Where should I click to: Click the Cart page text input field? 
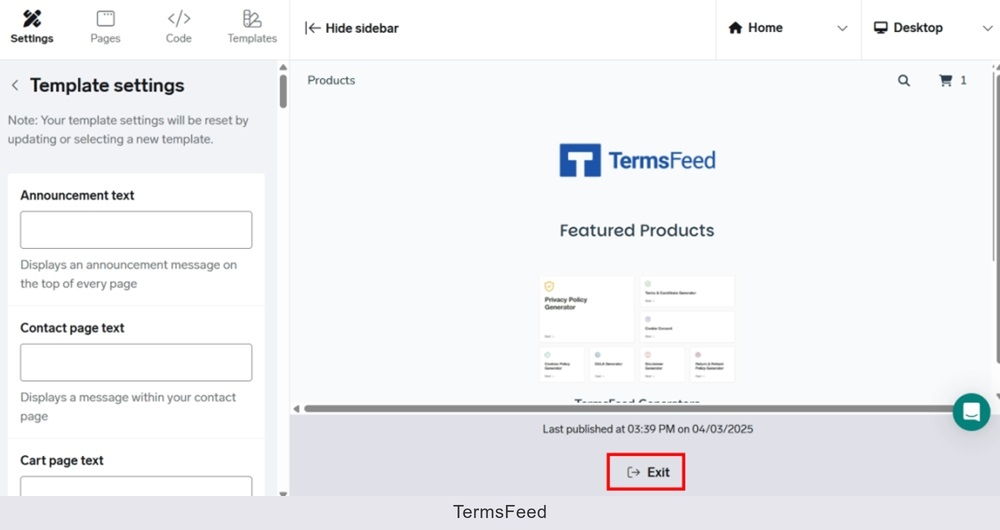coord(136,485)
